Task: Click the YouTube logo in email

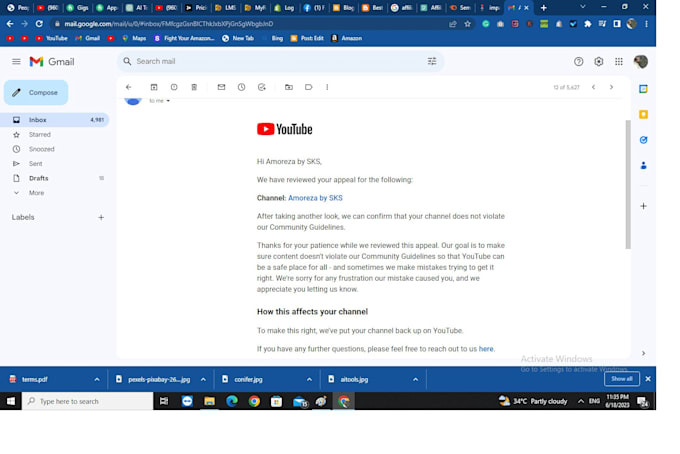Action: [284, 129]
